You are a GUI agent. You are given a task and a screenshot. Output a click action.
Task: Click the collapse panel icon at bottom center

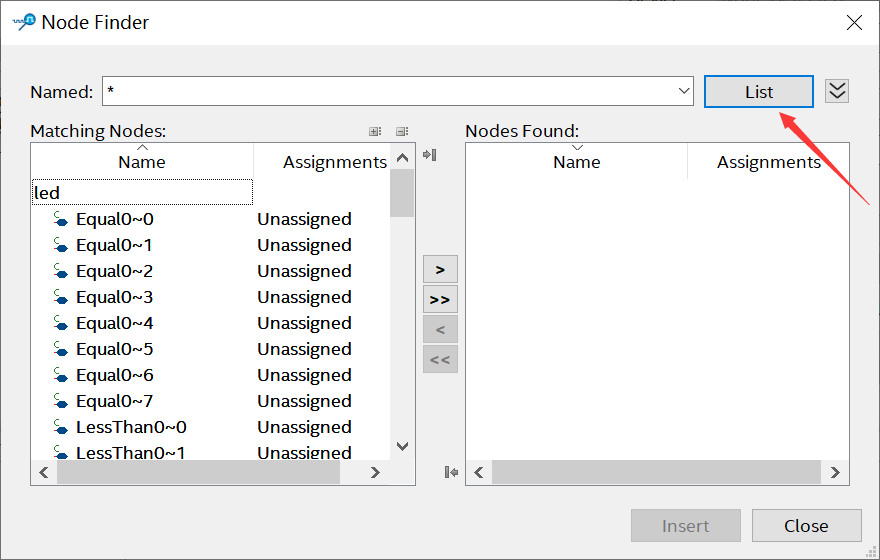pyautogui.click(x=452, y=472)
